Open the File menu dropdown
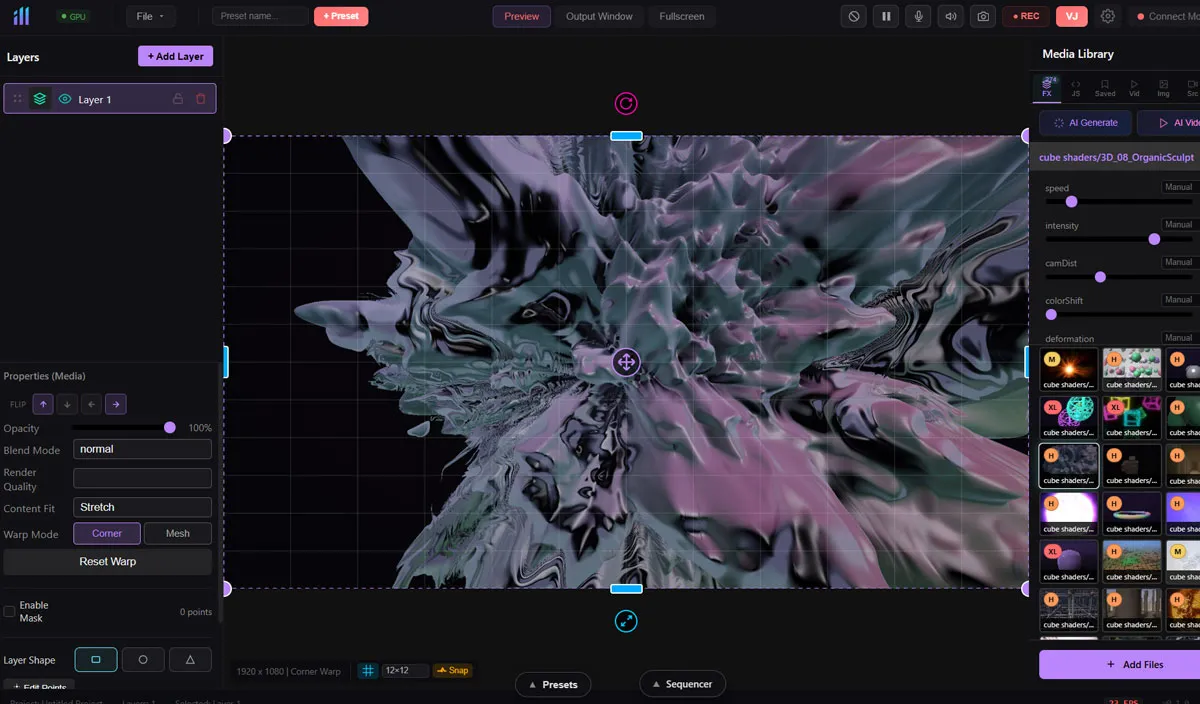The image size is (1200, 704). 150,16
